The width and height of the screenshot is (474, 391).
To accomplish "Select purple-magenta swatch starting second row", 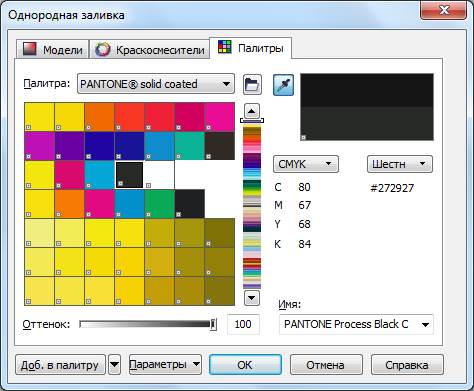I will point(39,146).
